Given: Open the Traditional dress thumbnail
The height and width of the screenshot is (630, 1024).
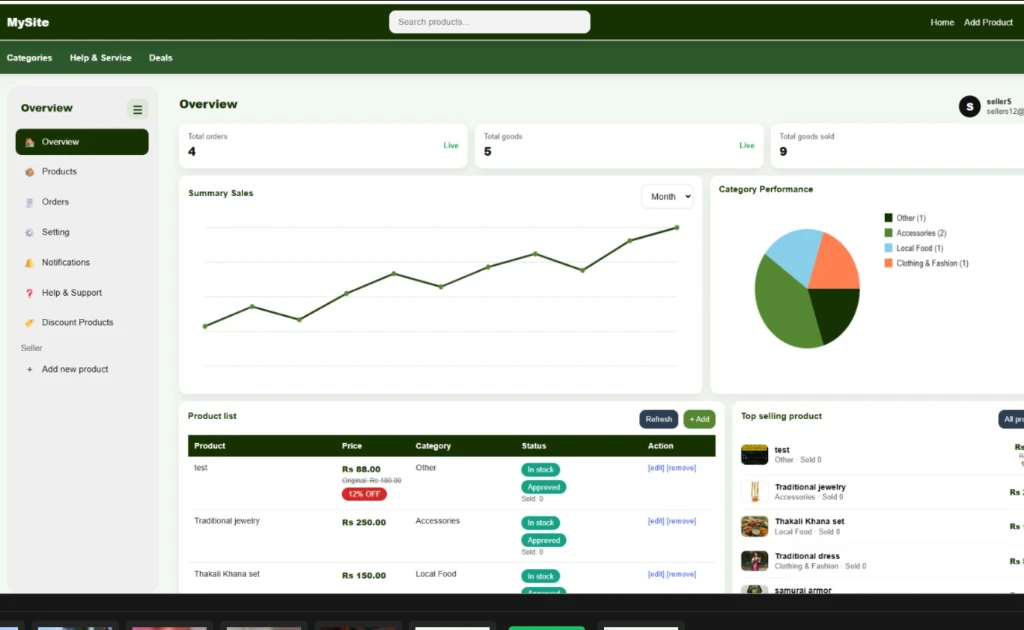Looking at the screenshot, I should [x=754, y=561].
